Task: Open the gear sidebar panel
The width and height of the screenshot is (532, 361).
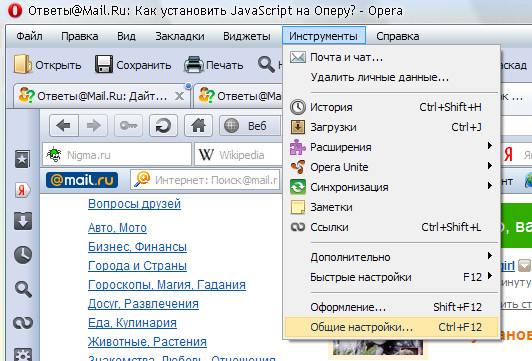Action: click(x=23, y=354)
